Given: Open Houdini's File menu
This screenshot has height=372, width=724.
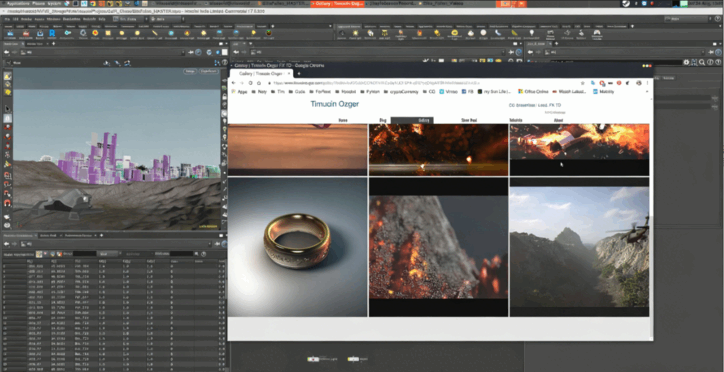Looking at the screenshot, I should 7,19.
